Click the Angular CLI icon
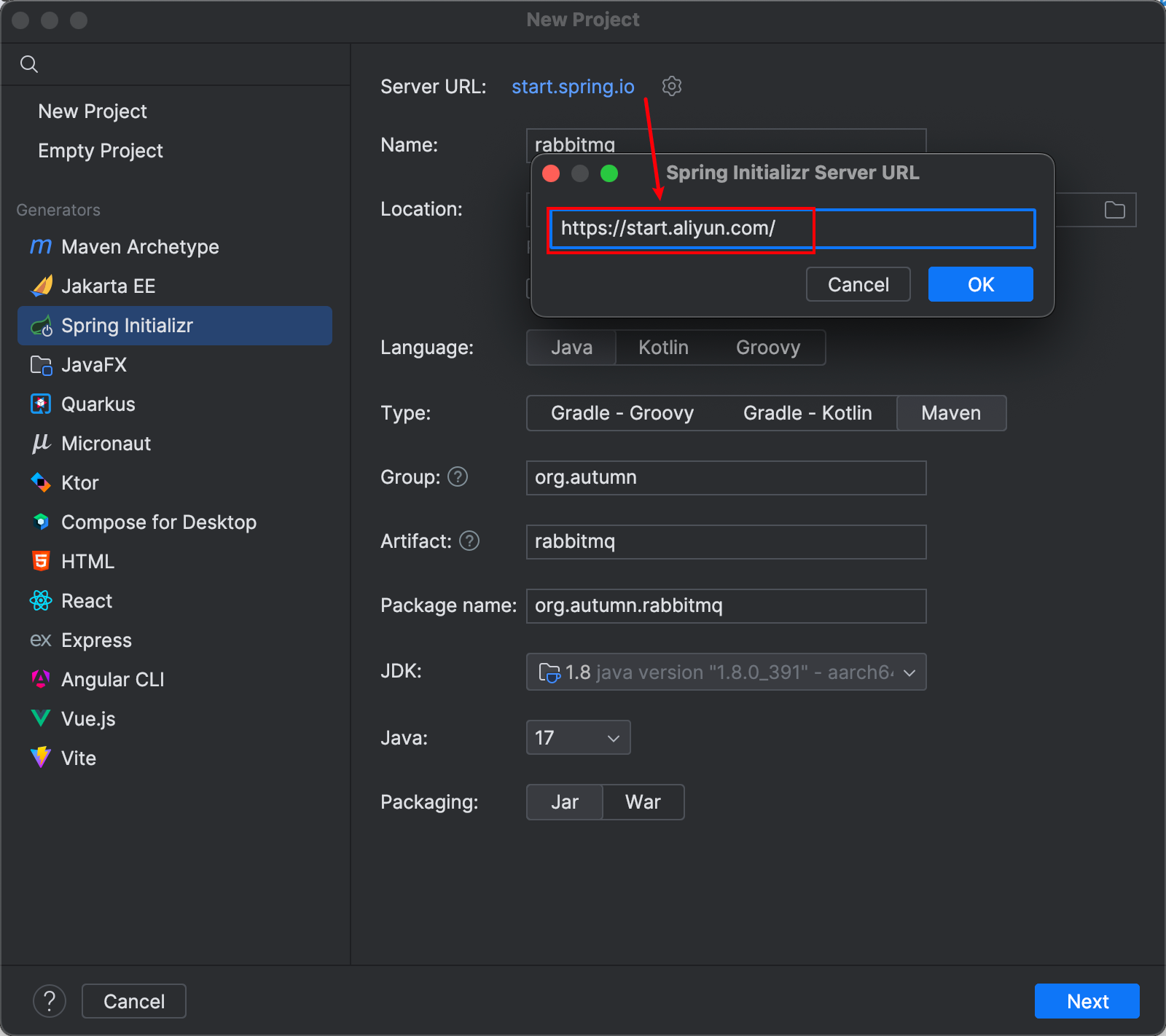The height and width of the screenshot is (1036, 1166). click(41, 679)
